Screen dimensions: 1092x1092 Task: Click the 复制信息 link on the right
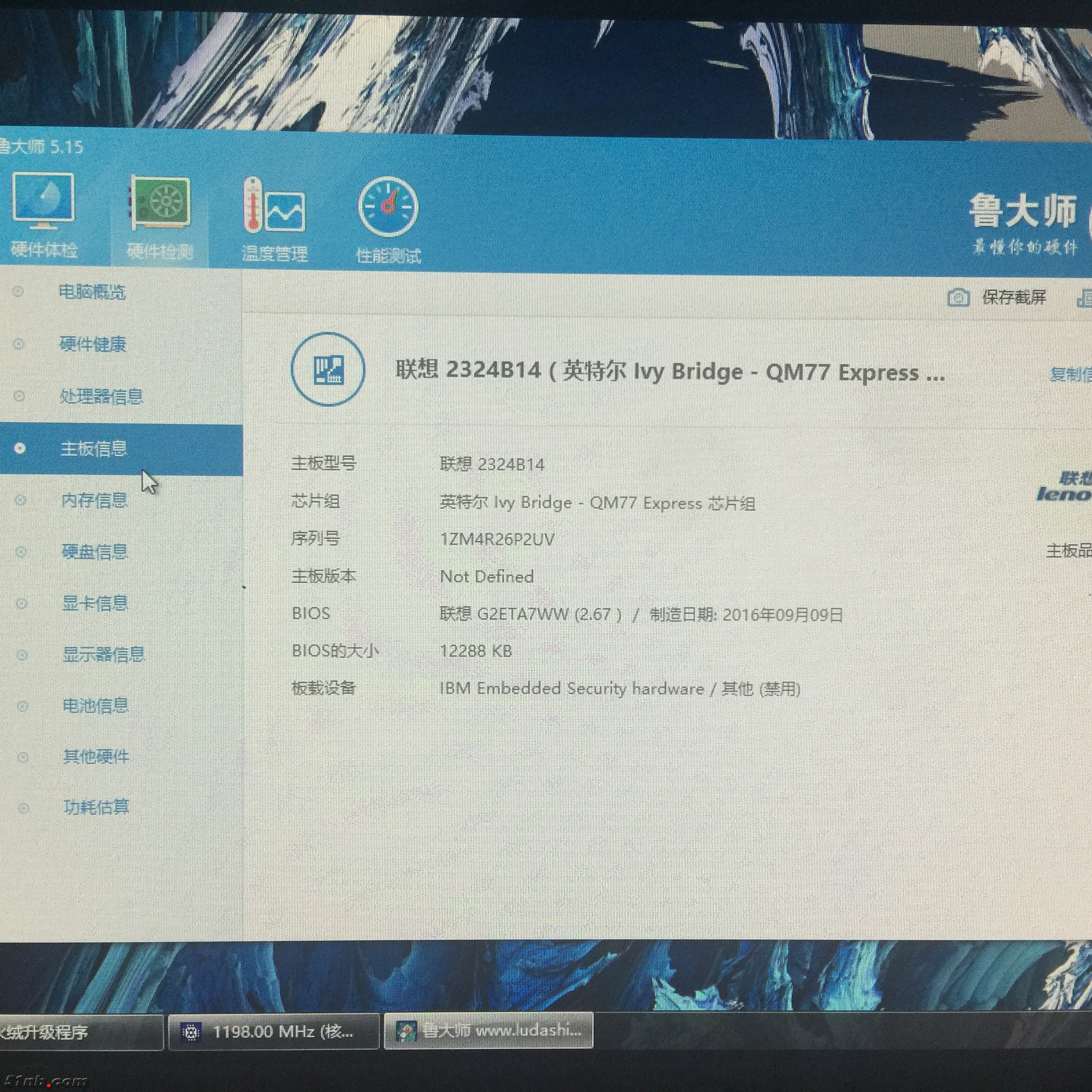point(1070,374)
